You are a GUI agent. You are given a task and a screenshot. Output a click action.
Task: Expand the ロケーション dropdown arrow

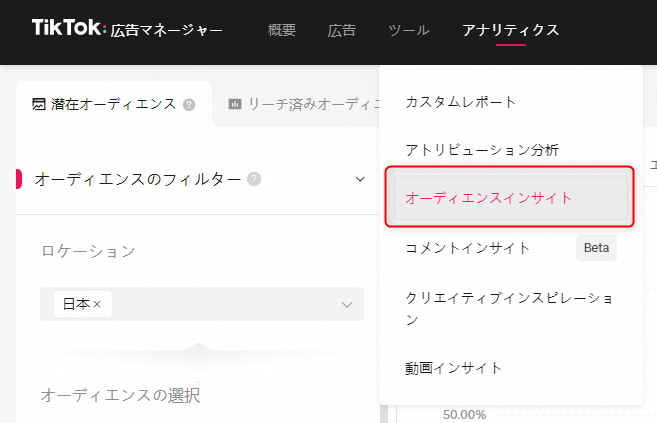[347, 304]
